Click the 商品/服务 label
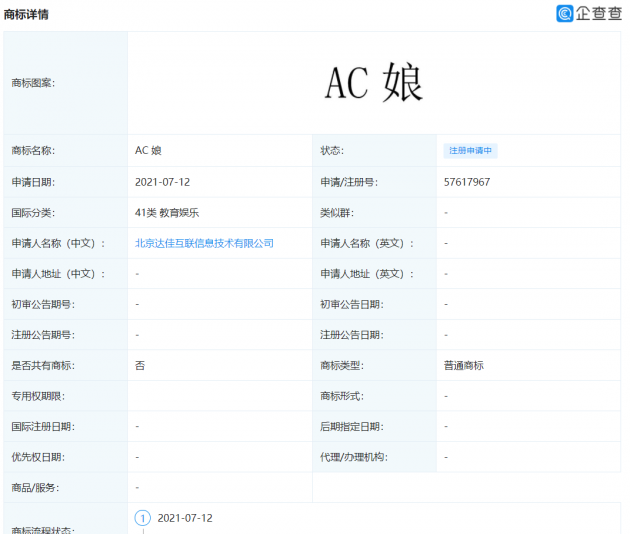 (x=35, y=487)
